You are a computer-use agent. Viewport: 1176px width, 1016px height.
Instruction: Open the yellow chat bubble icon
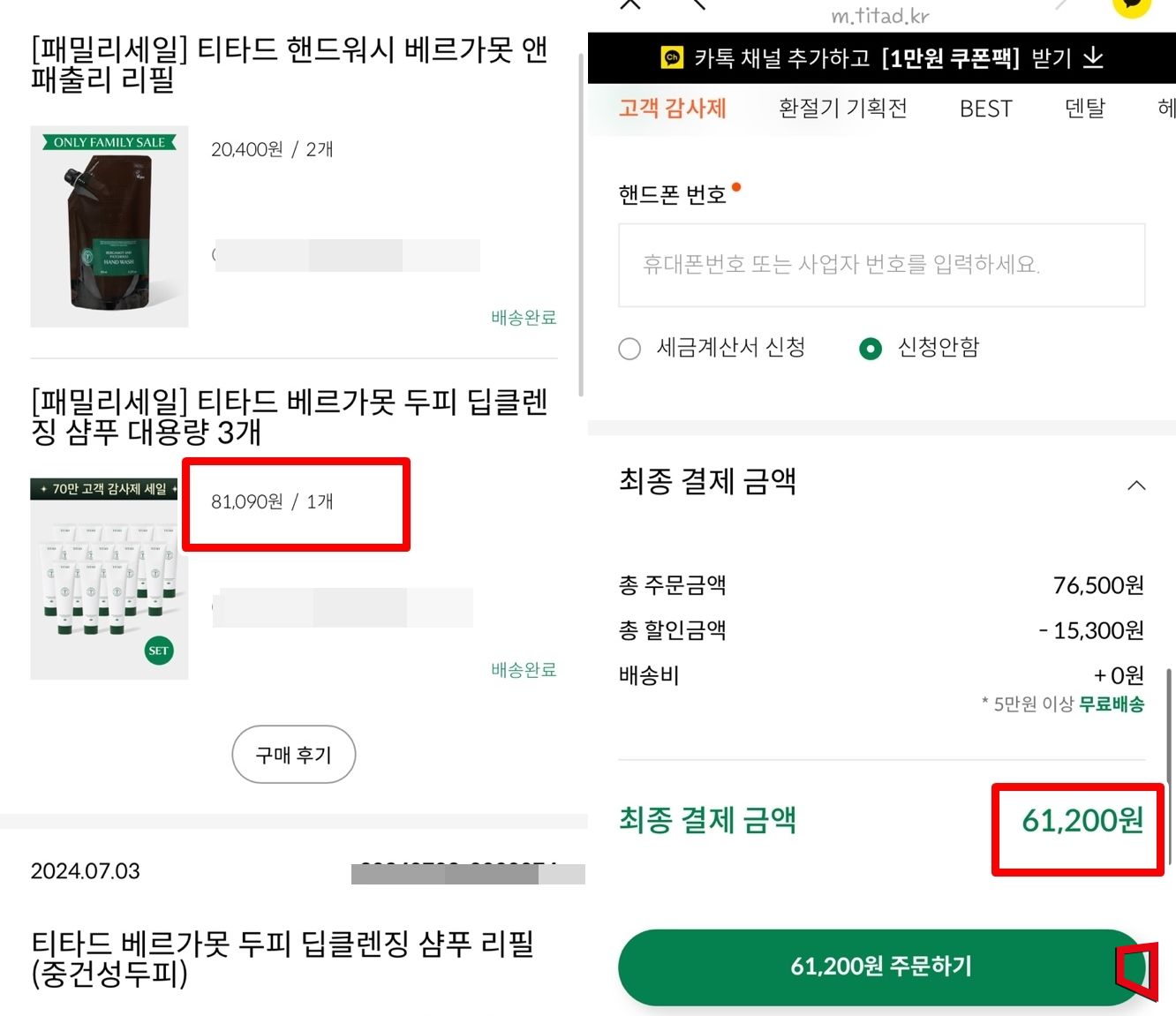point(1133,7)
